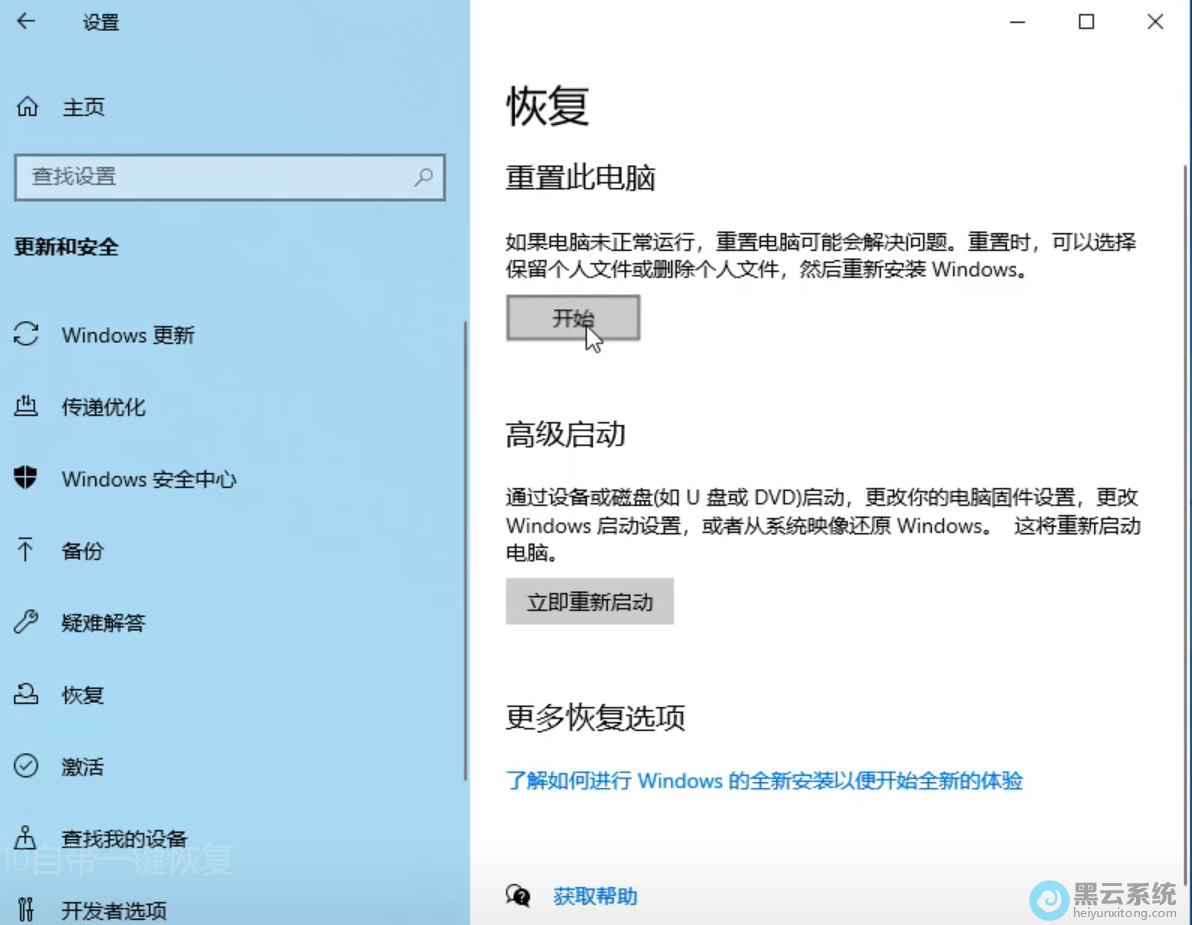Click the sidebar vertical scrollbar
The width and height of the screenshot is (1192, 925).
[x=465, y=550]
